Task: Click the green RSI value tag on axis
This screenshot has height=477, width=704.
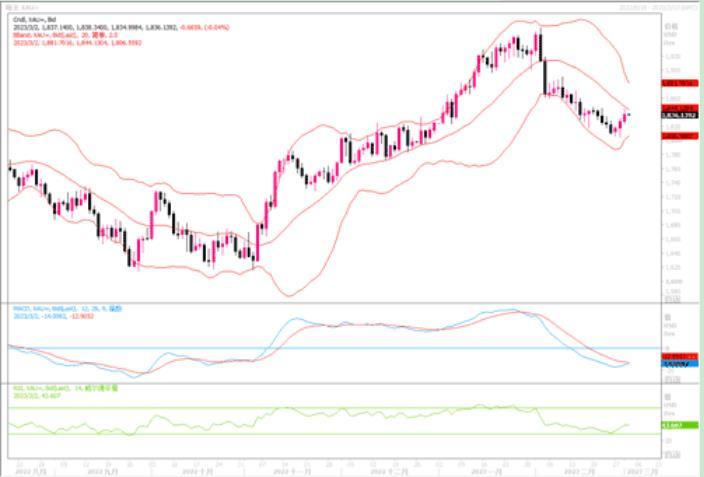Action: [674, 425]
